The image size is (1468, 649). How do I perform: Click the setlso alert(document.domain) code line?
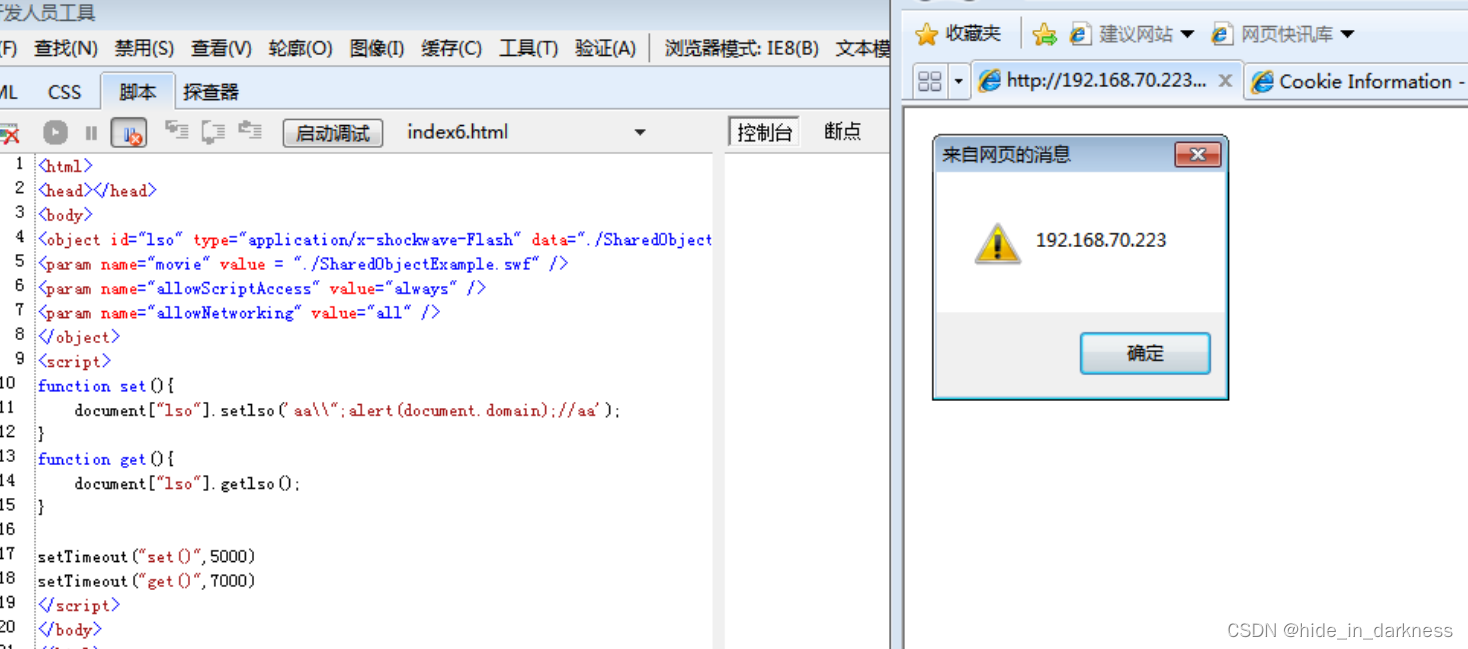(x=347, y=410)
